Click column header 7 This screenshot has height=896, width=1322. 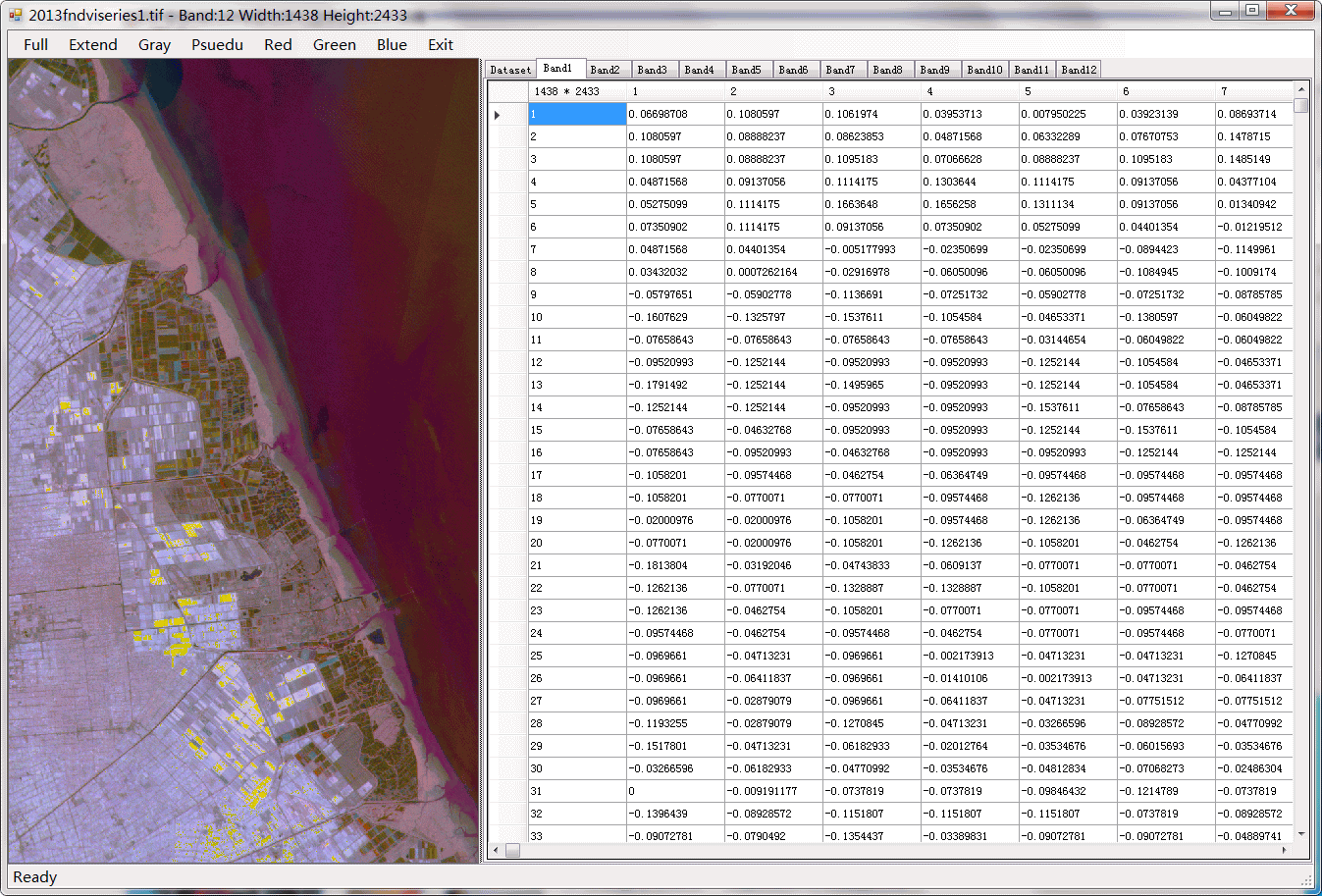pyautogui.click(x=1254, y=91)
